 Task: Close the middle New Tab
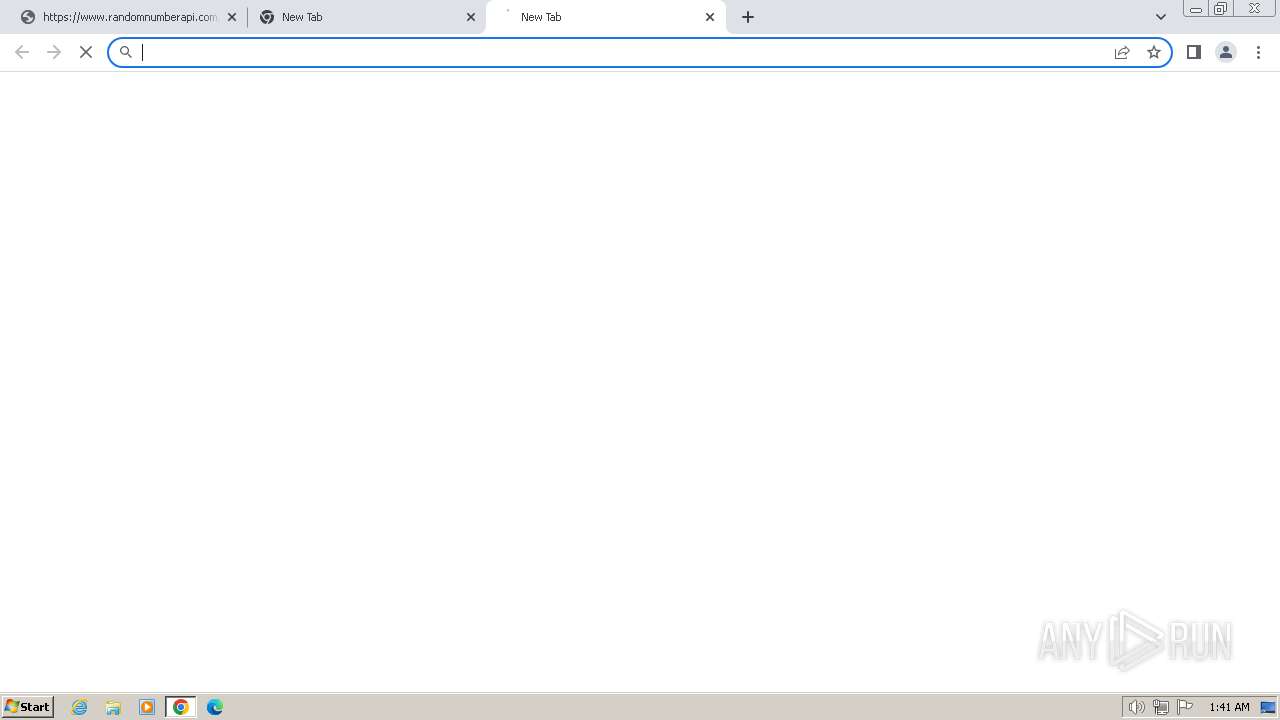[471, 17]
